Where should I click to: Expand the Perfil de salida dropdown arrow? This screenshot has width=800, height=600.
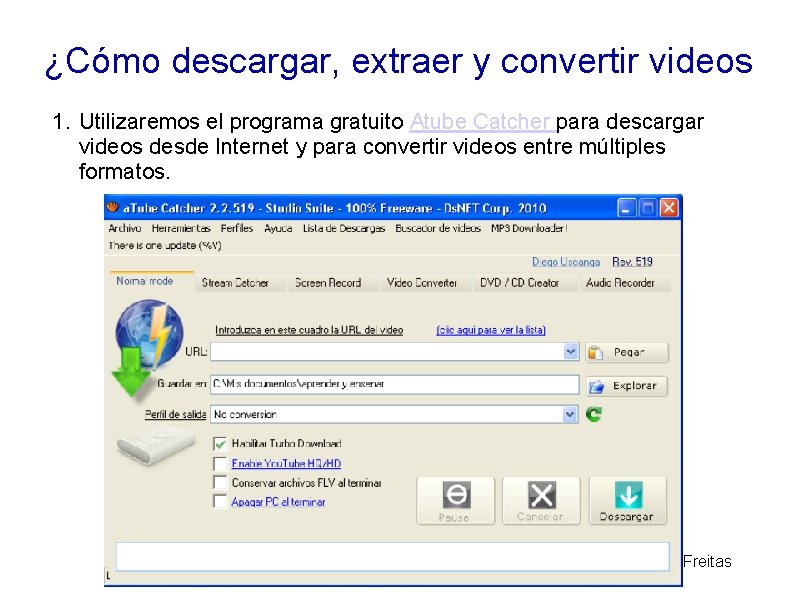pos(570,414)
